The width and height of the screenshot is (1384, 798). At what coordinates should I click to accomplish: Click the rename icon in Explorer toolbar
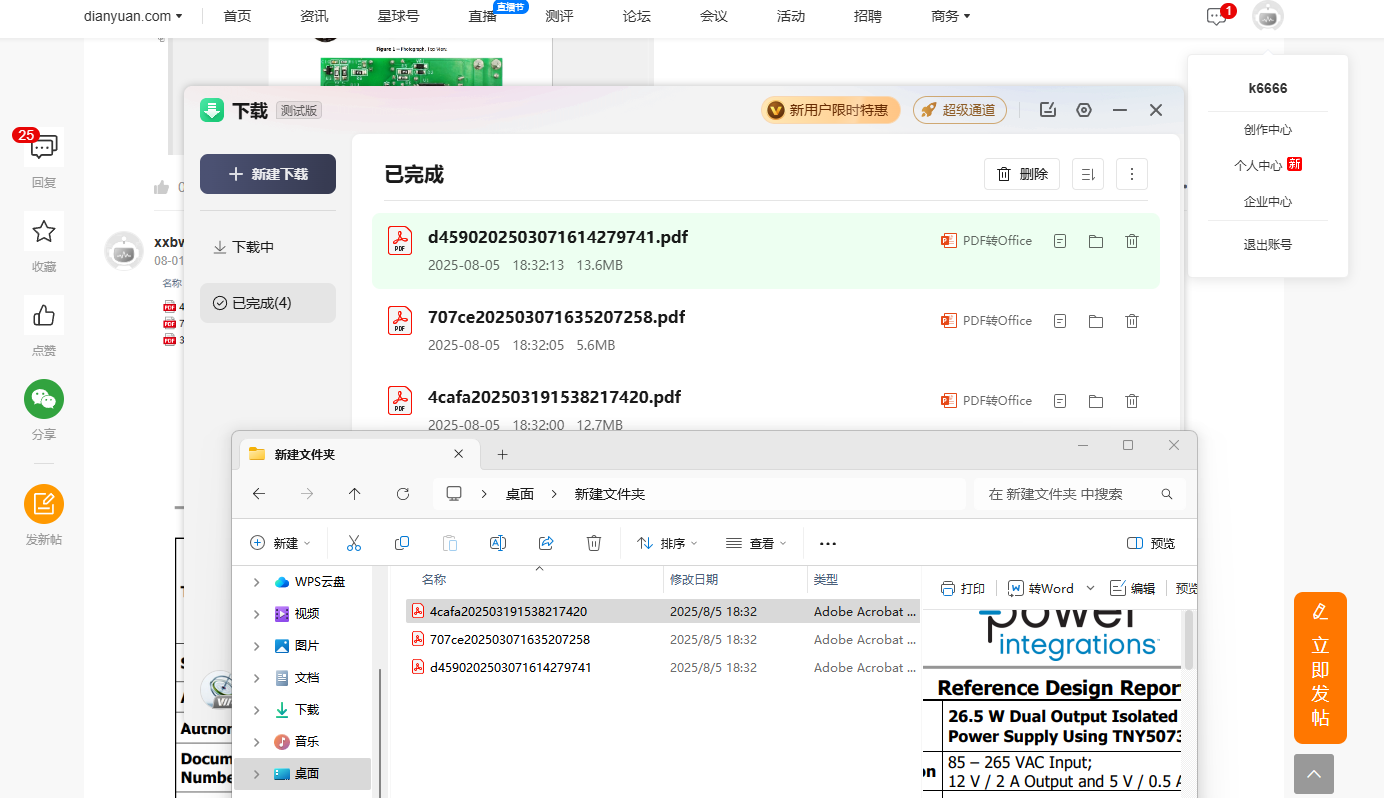point(498,543)
